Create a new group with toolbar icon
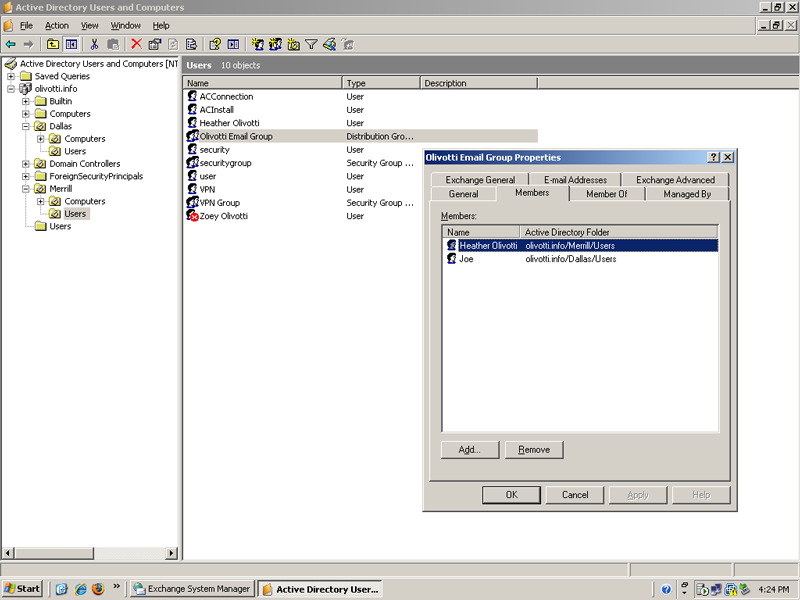The height and width of the screenshot is (600, 800). pos(276,44)
